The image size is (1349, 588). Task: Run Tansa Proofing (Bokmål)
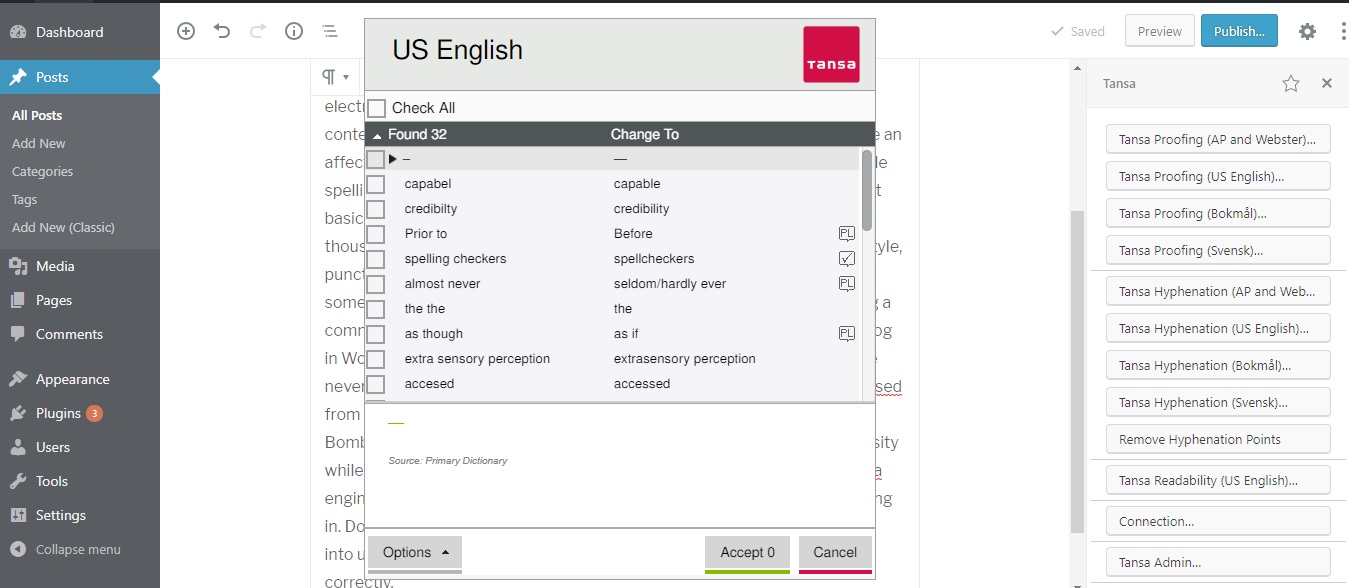click(1218, 213)
